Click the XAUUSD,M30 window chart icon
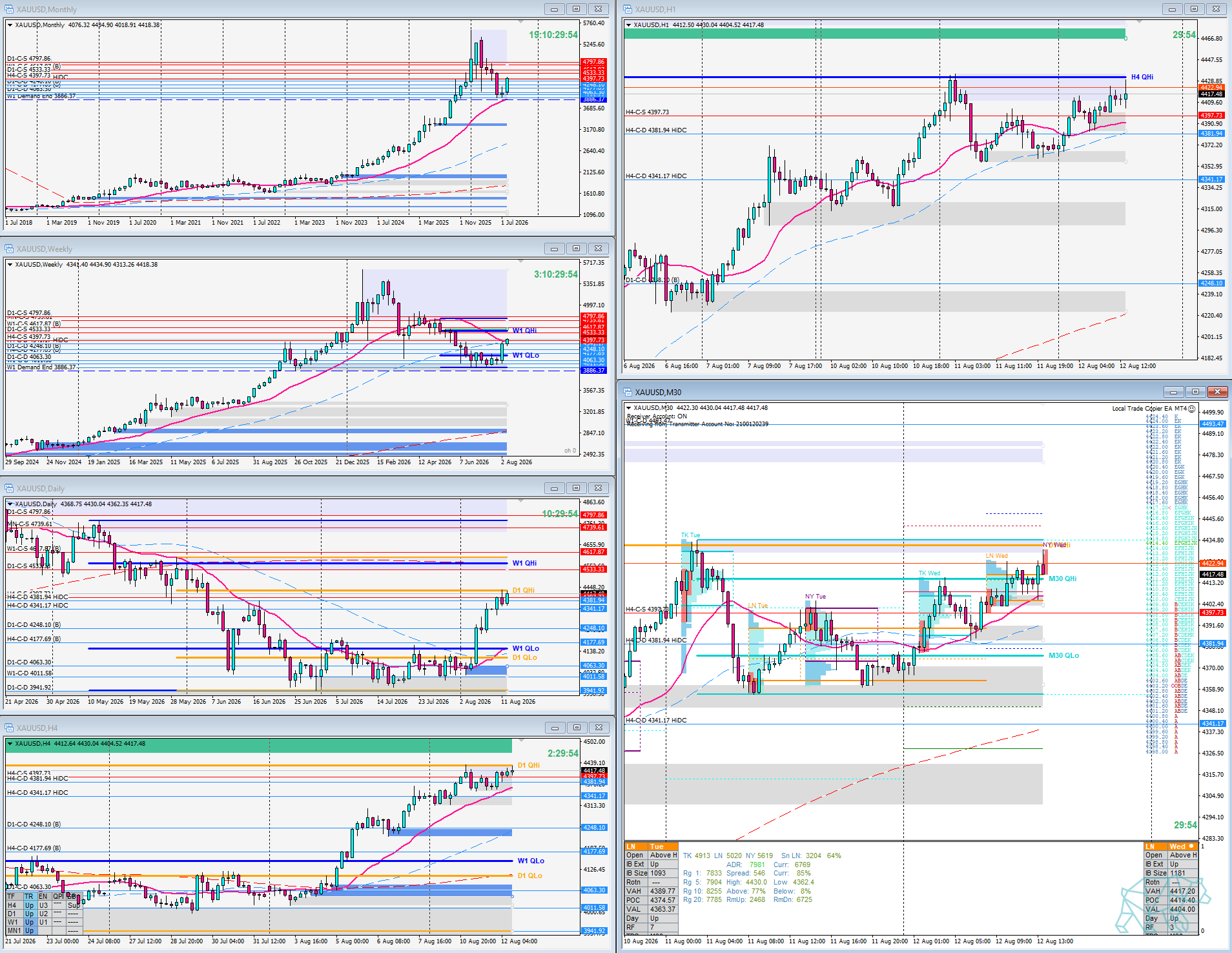This screenshot has width=1232, height=953. (x=628, y=392)
